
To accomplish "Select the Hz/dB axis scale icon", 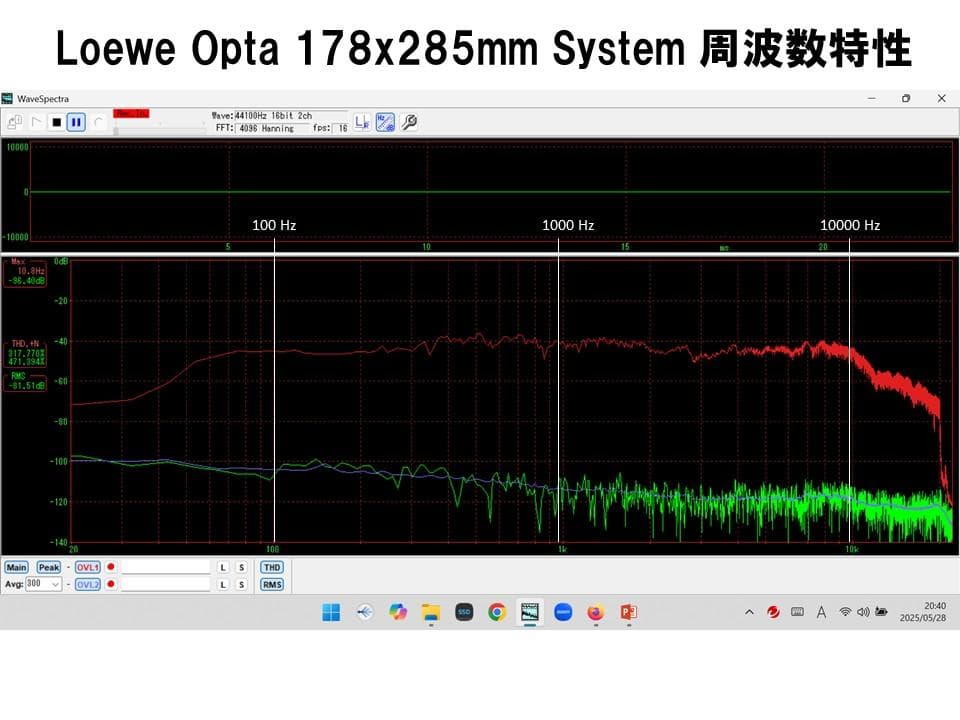I will [385, 122].
